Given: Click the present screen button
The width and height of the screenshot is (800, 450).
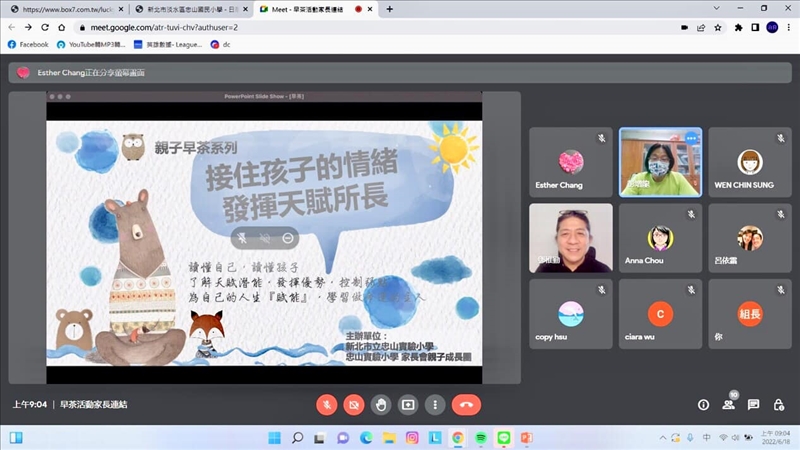Looking at the screenshot, I should click(407, 404).
